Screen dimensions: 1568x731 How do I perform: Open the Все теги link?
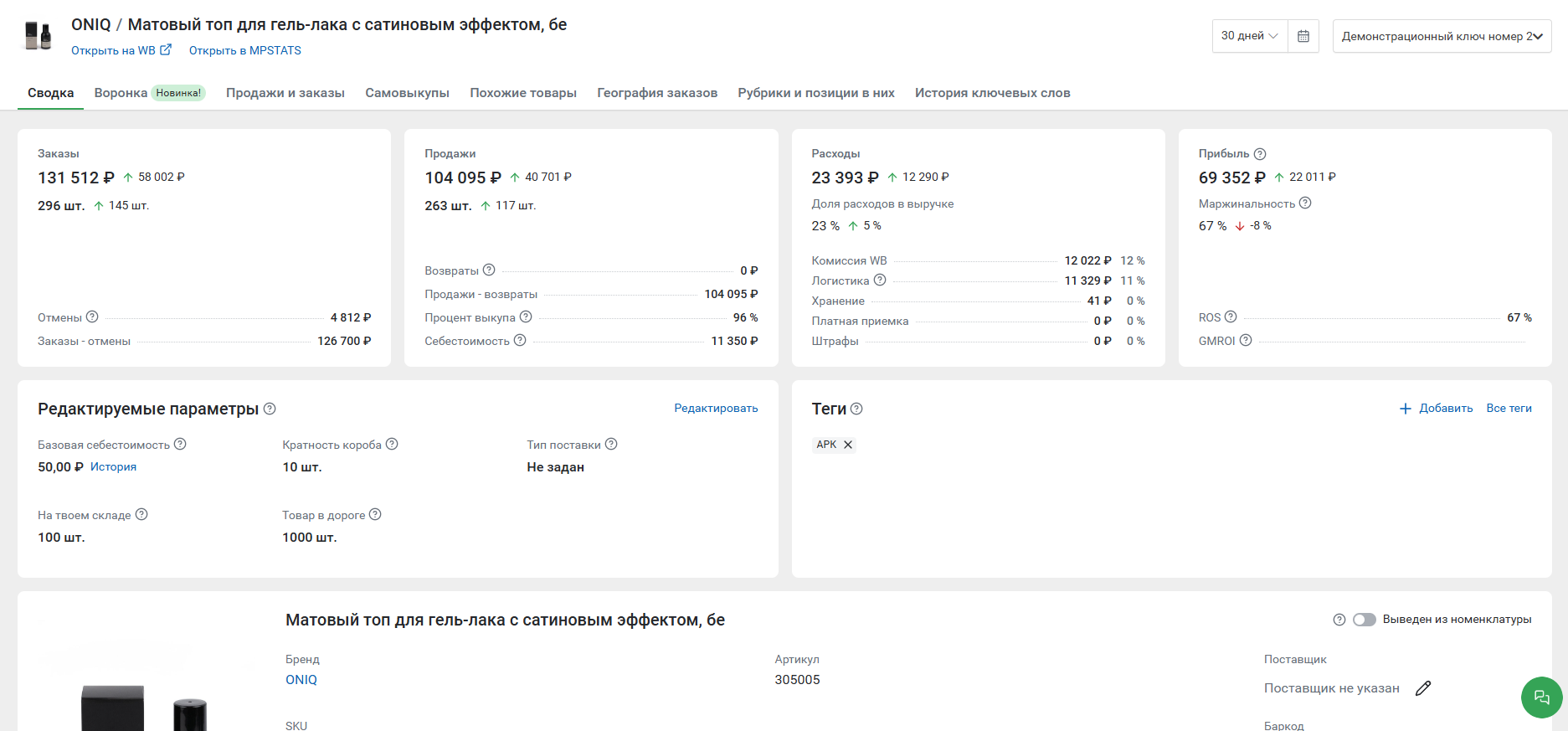point(1509,408)
